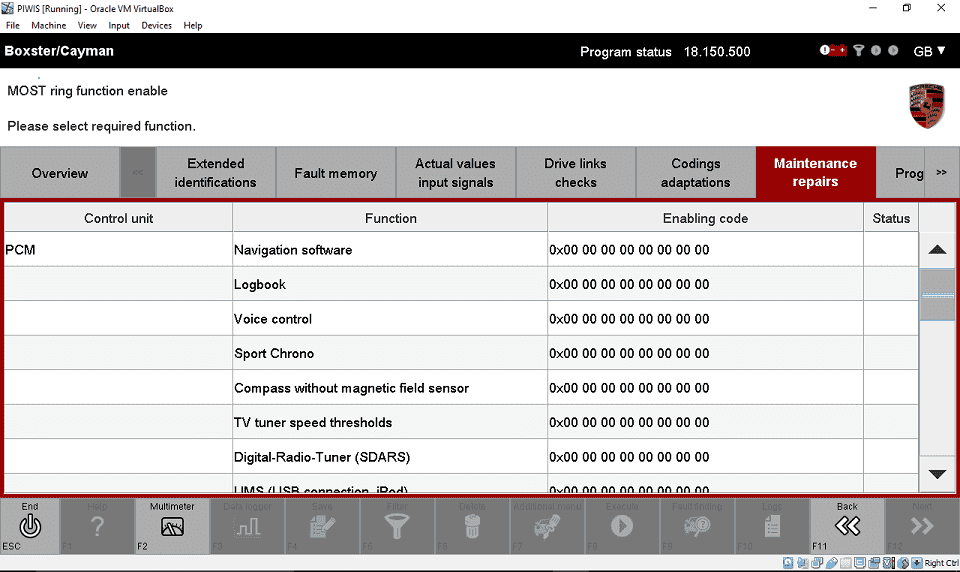Open the Multimeter tool
The width and height of the screenshot is (960, 572).
pos(172,526)
